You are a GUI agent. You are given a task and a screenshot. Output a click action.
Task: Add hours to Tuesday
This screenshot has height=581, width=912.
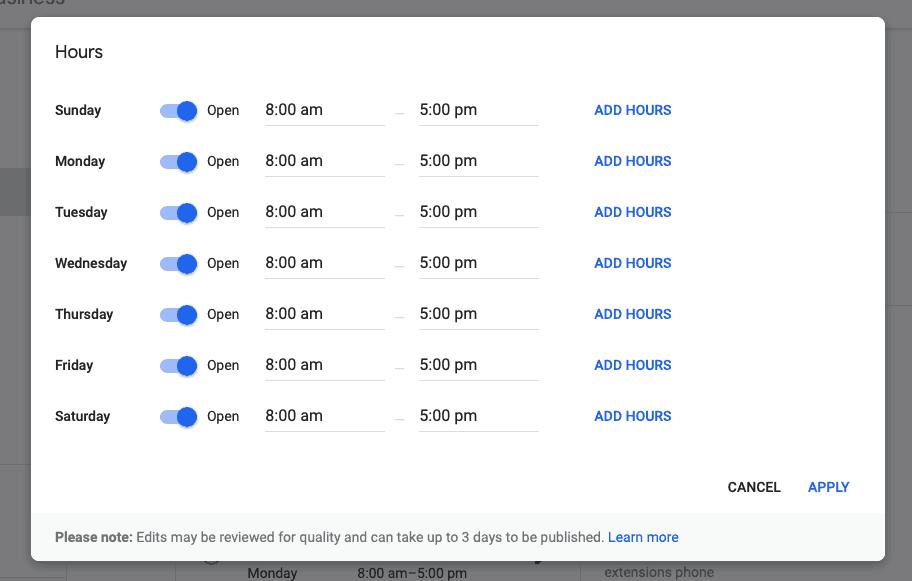633,213
